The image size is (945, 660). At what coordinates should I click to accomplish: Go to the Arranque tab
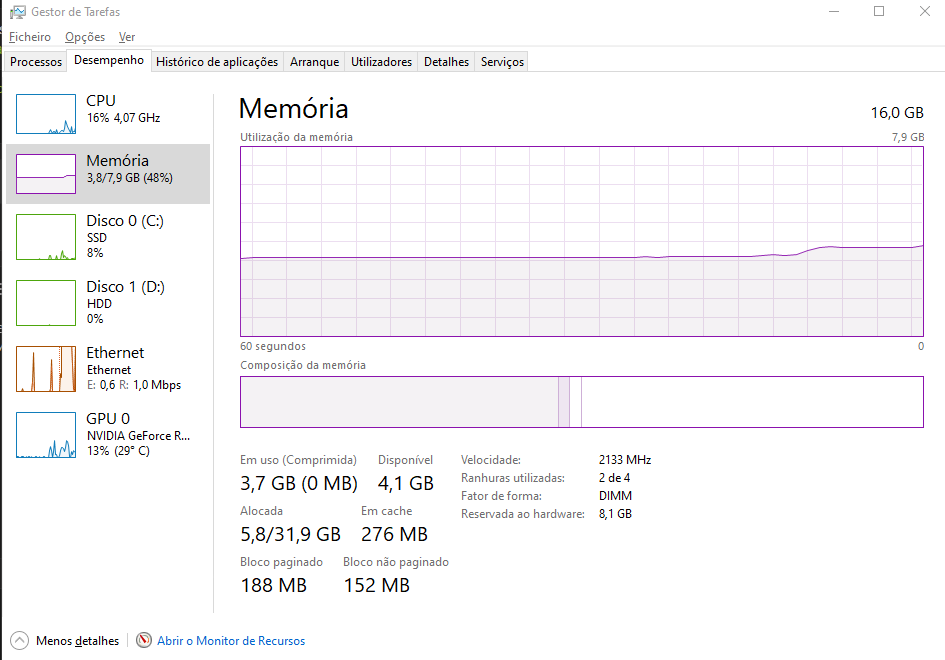point(314,62)
